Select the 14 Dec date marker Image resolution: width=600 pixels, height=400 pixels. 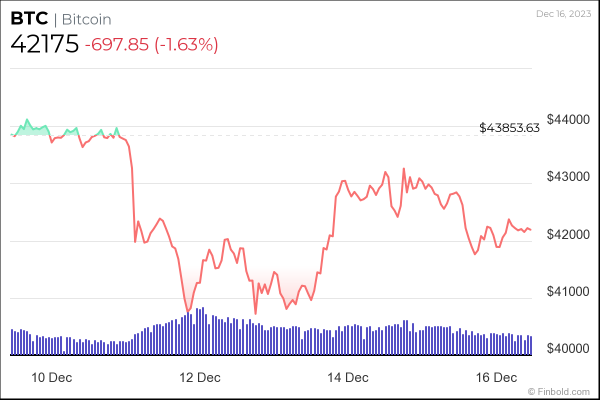pyautogui.click(x=350, y=377)
